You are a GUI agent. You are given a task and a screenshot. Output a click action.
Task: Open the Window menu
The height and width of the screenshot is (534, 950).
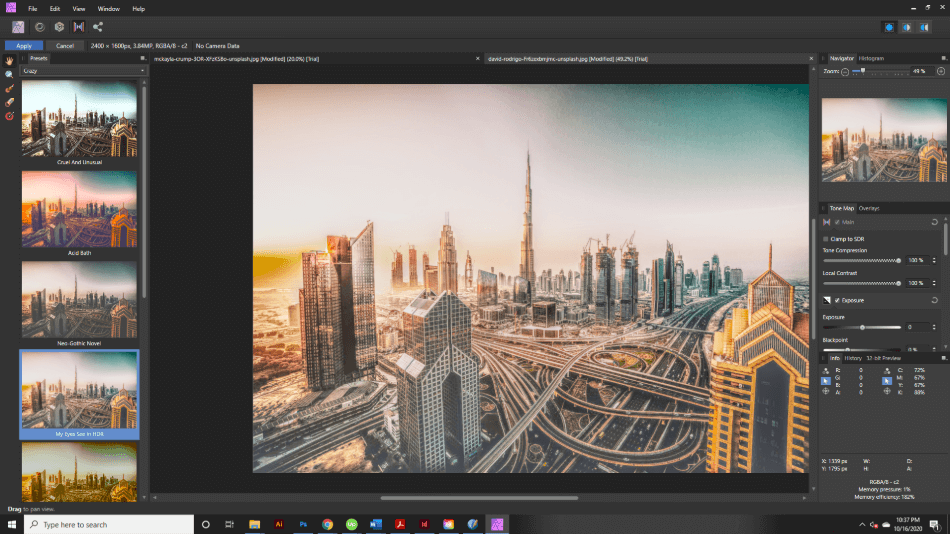coord(108,8)
